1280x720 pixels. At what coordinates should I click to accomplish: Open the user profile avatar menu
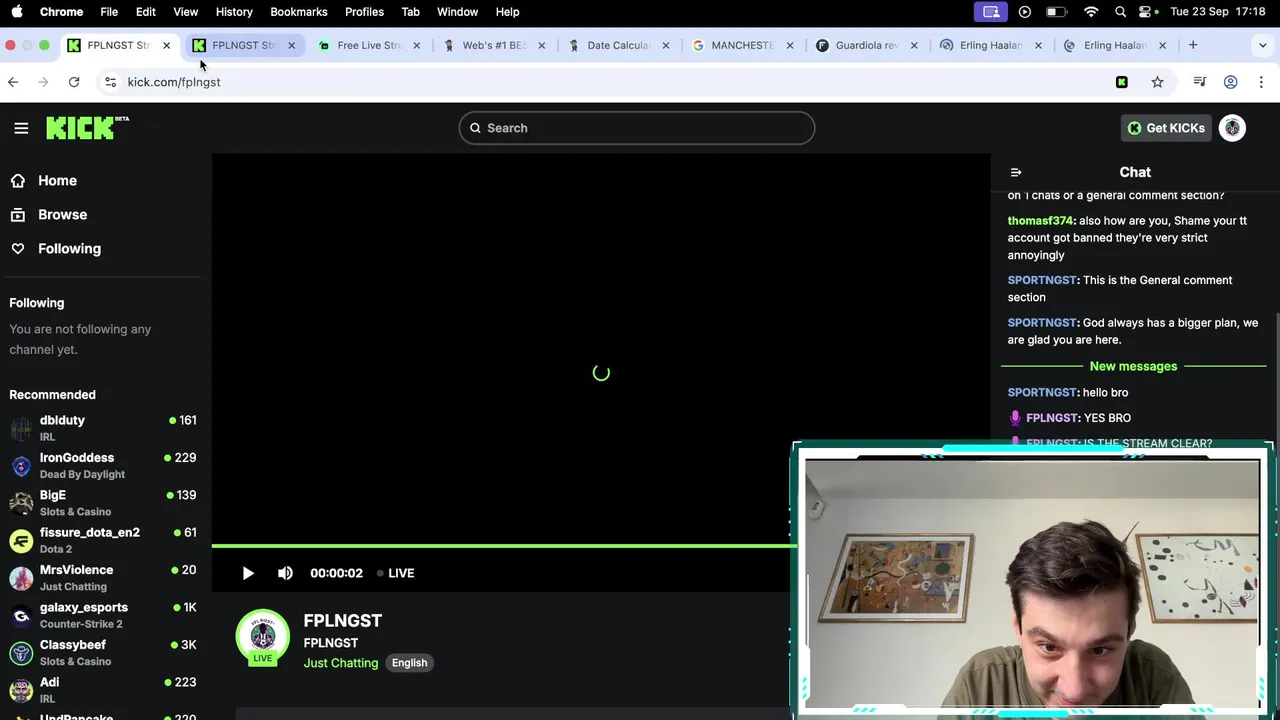pyautogui.click(x=1232, y=128)
